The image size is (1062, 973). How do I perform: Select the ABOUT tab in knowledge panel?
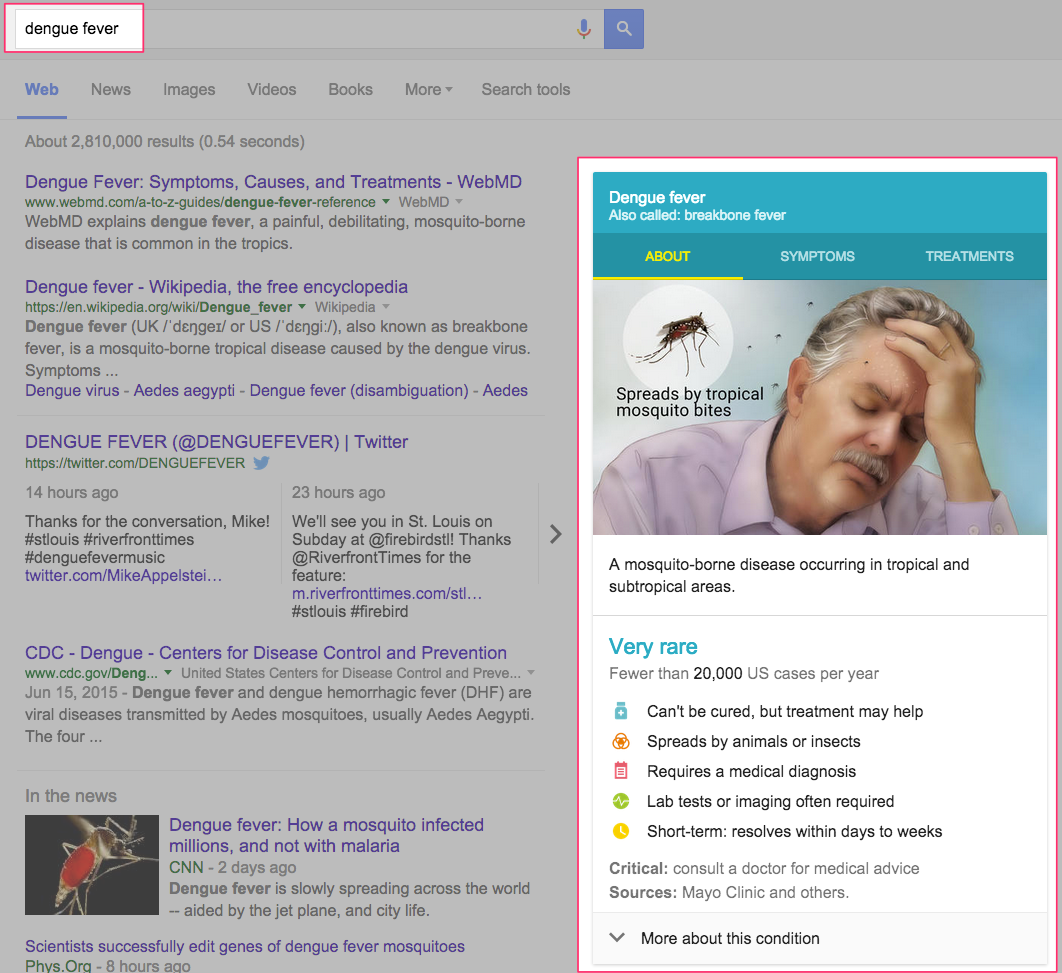coord(668,256)
